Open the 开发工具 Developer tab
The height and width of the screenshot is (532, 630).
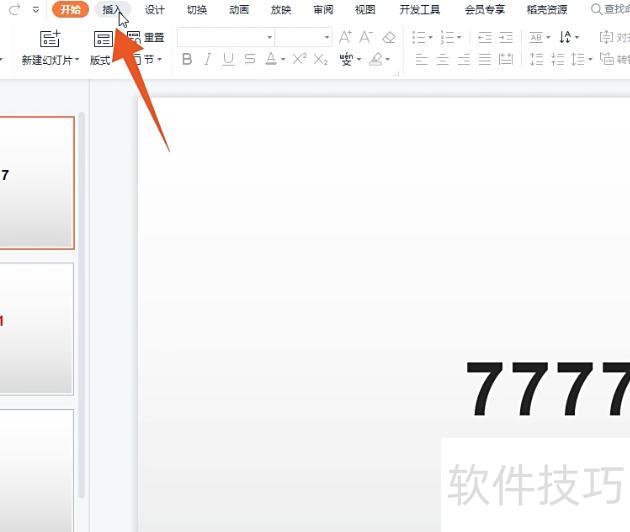click(420, 10)
